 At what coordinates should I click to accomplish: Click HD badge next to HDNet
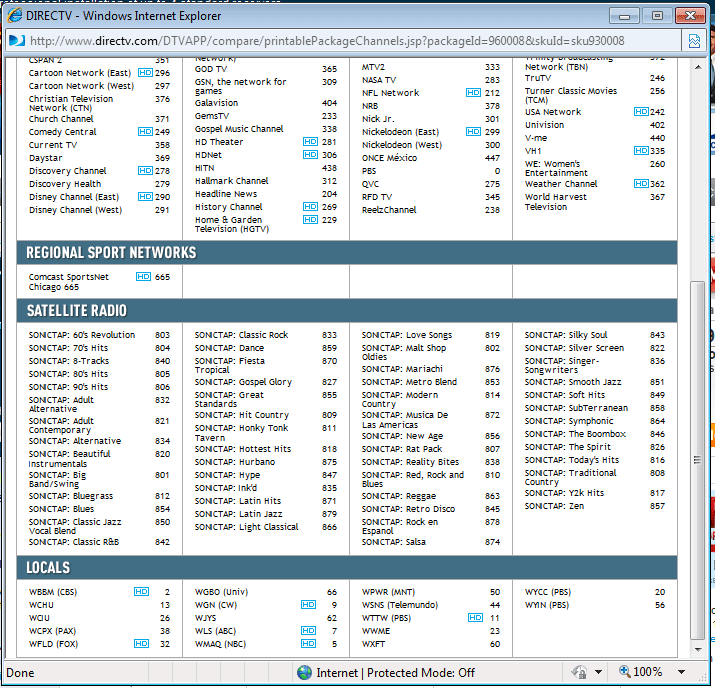click(310, 155)
